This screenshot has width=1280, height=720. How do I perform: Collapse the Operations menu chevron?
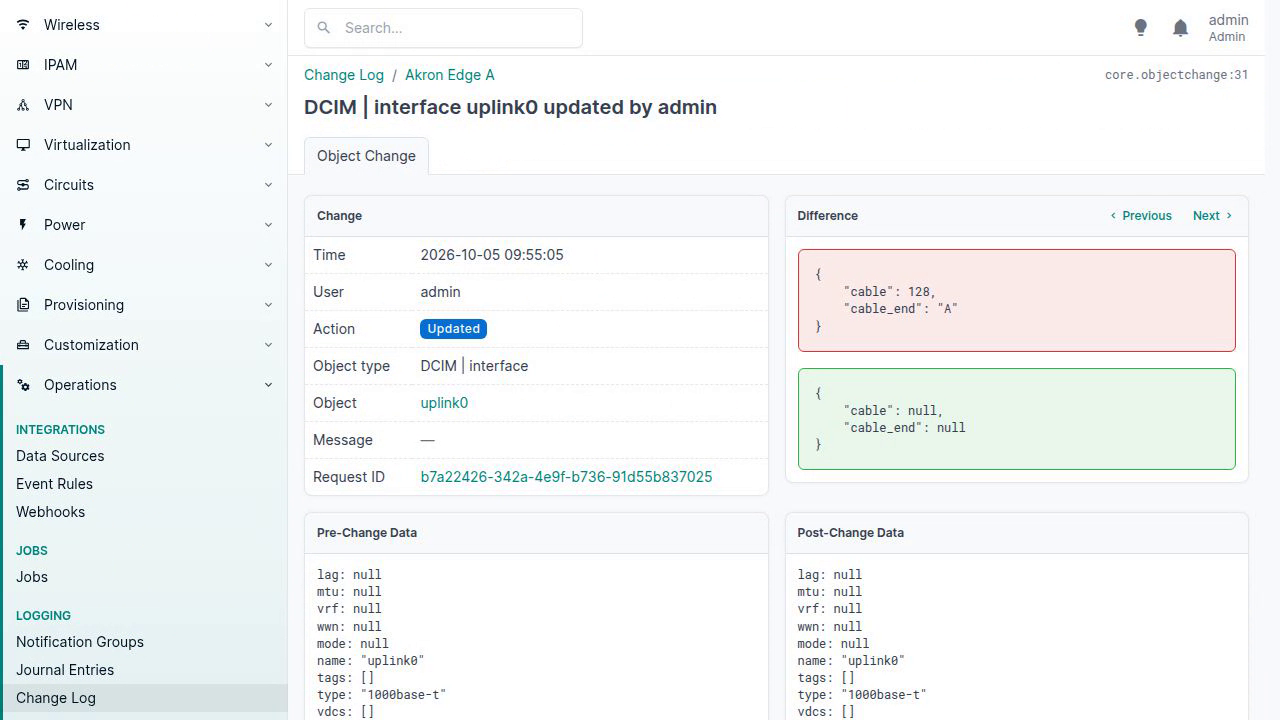268,385
